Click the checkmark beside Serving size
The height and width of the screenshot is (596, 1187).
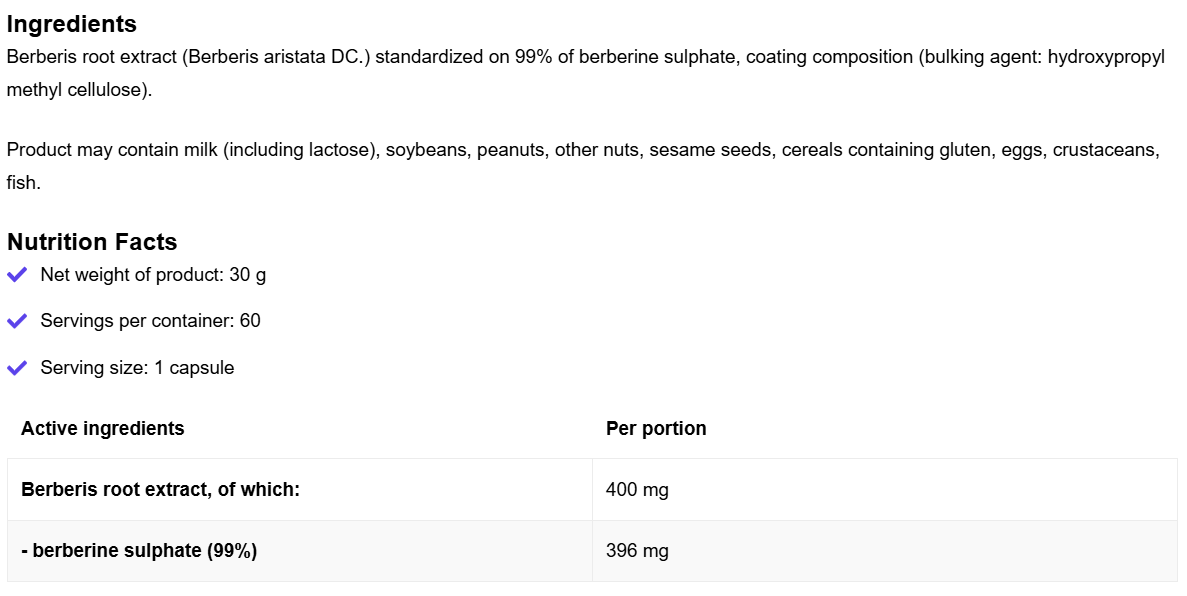pos(17,368)
